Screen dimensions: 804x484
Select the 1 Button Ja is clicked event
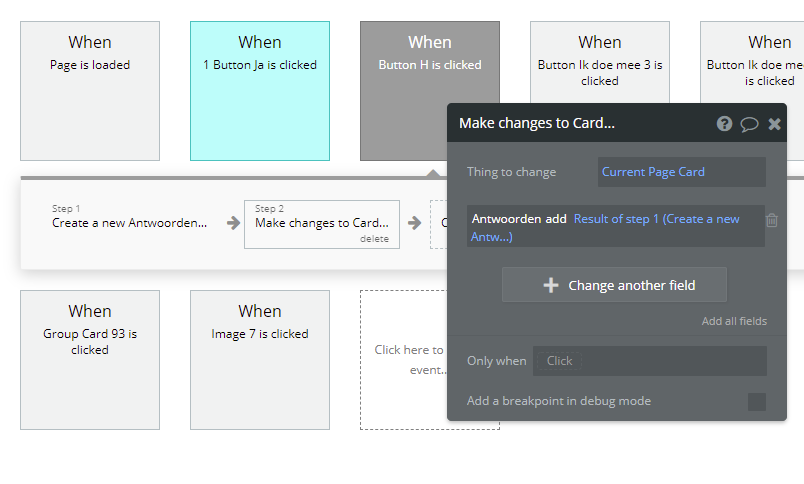(x=260, y=91)
